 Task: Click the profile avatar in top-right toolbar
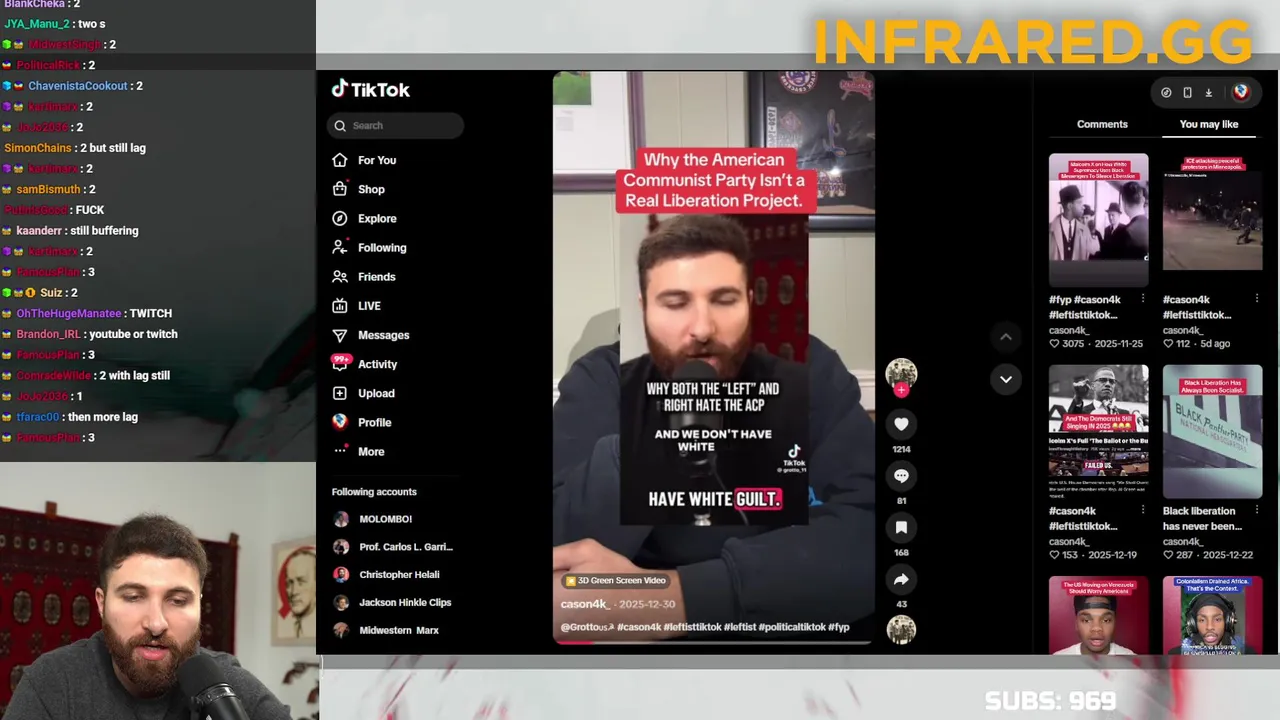click(1241, 92)
